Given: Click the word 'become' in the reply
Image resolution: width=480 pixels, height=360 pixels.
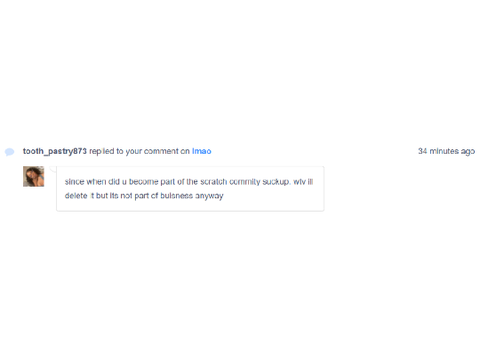Looking at the screenshot, I should (x=143, y=182).
